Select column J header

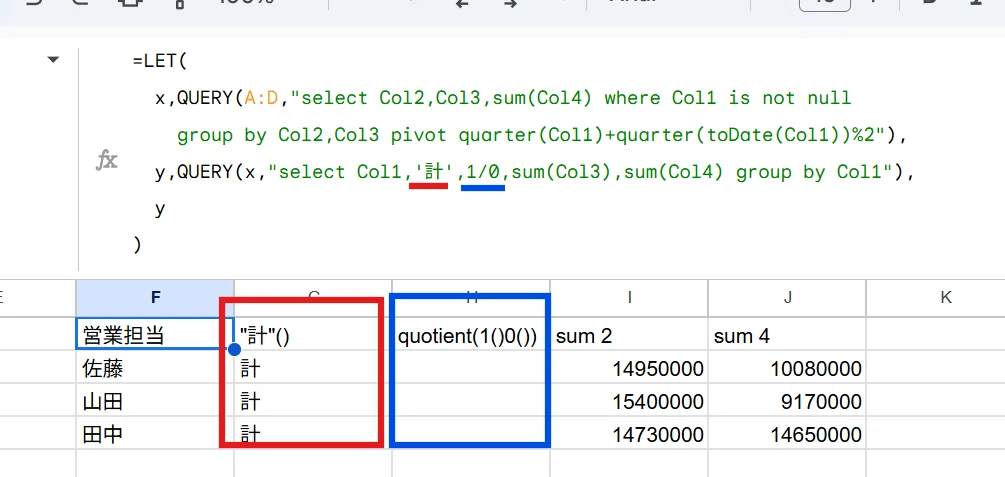tap(787, 297)
